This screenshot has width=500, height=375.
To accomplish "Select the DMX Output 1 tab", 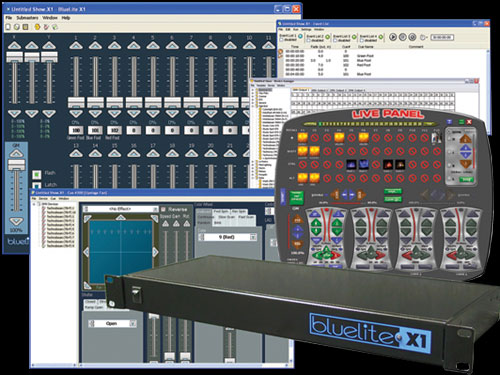I will [x=301, y=90].
